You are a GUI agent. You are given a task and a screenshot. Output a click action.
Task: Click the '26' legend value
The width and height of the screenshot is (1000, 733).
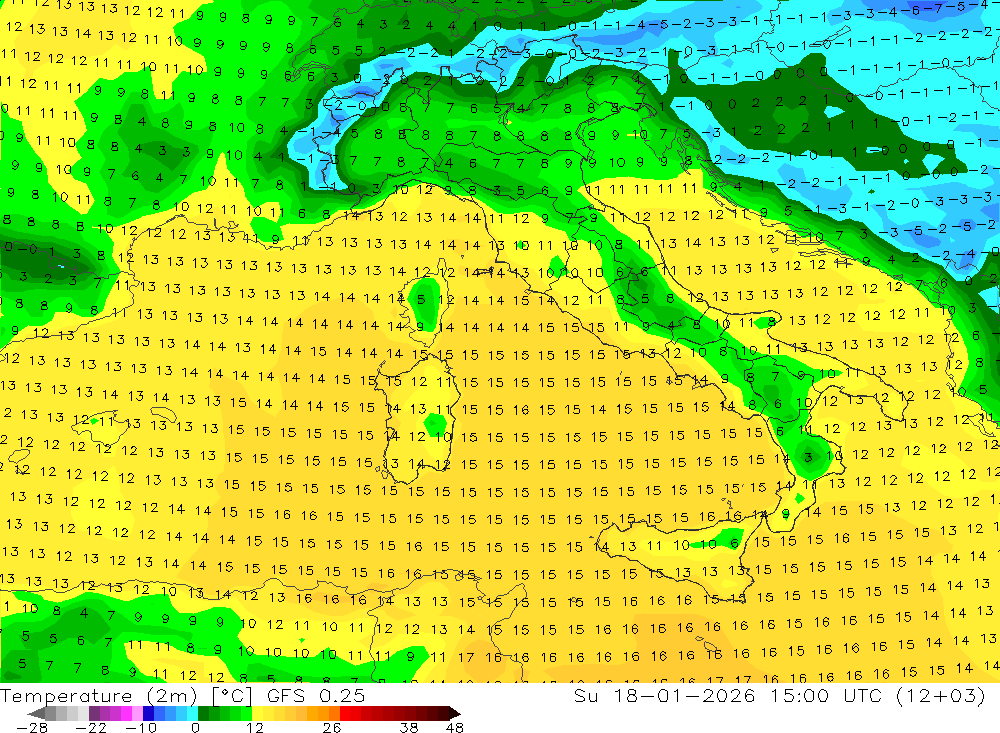point(332,727)
